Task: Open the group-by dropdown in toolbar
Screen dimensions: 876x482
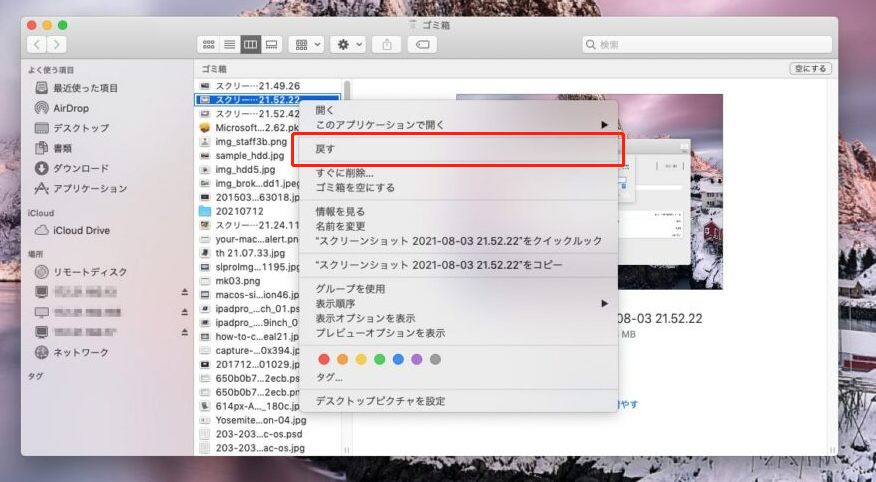Action: (306, 45)
